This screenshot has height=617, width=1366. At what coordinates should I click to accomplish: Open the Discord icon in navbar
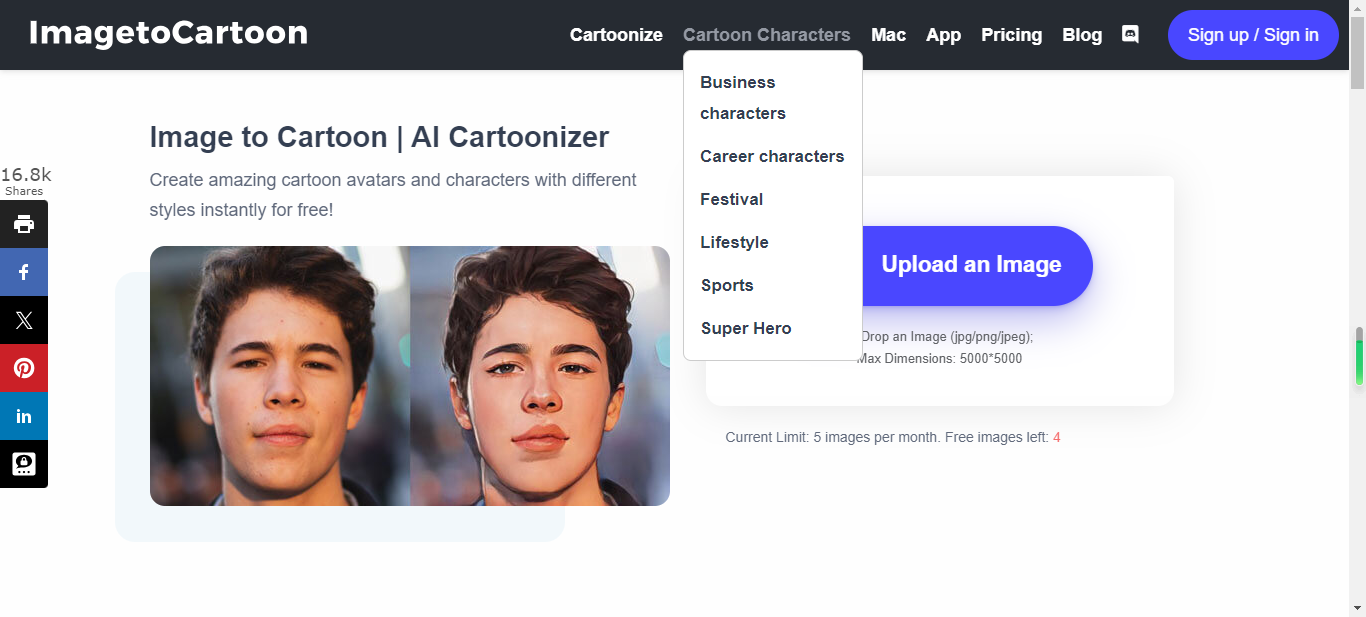point(1130,34)
